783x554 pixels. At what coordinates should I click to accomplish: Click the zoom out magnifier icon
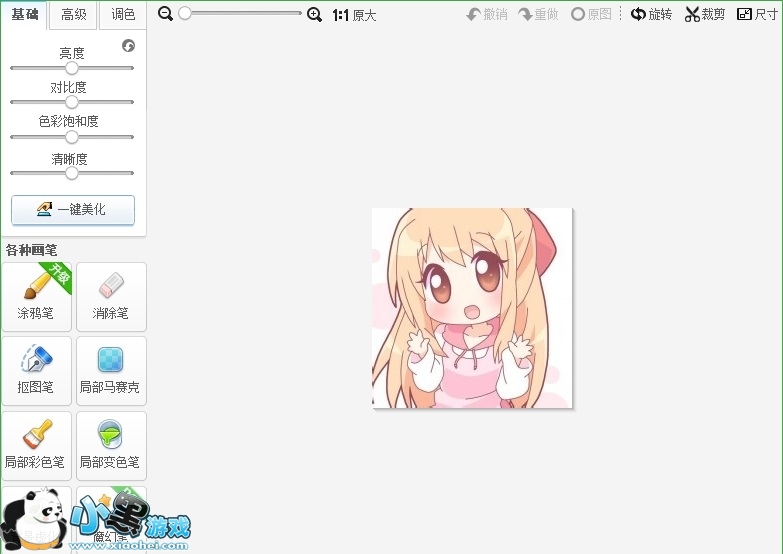(165, 14)
